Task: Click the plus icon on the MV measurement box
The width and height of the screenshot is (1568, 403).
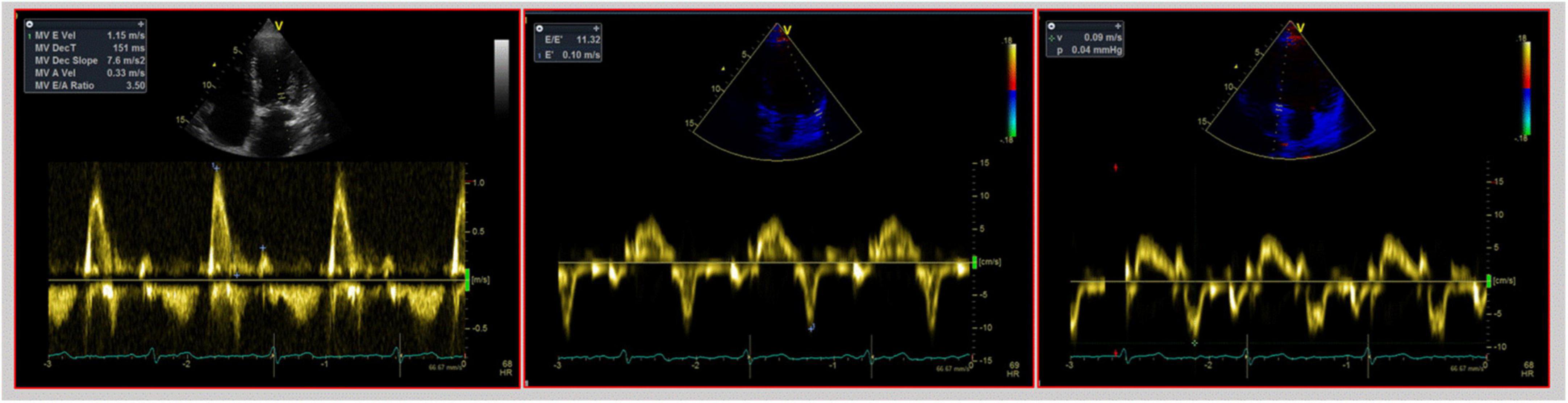Action: (141, 24)
